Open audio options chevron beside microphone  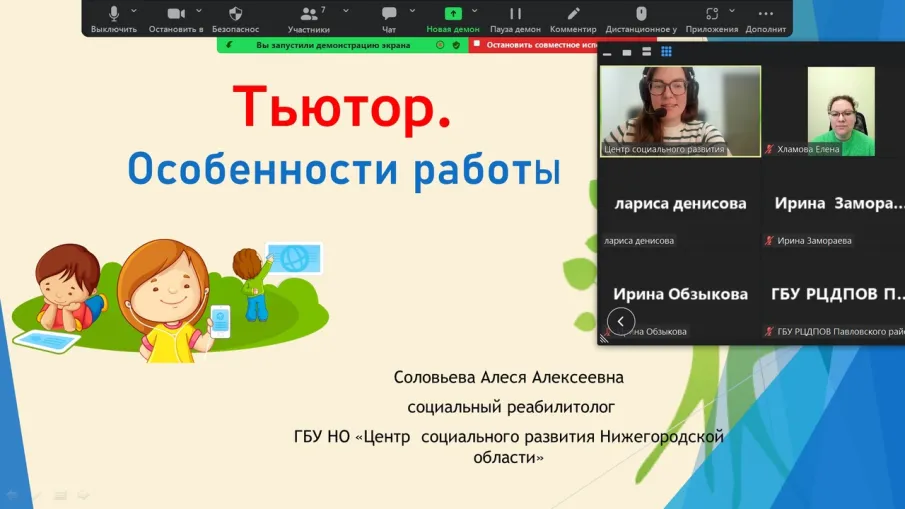tap(134, 10)
